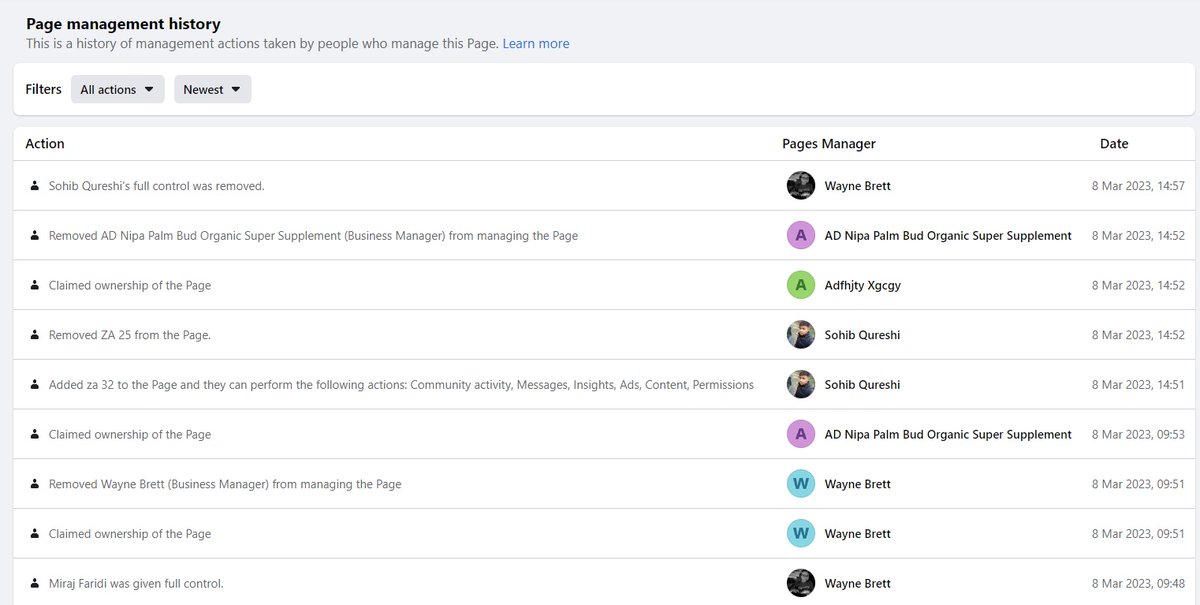1200x605 pixels.
Task: Click Wayne Brett name in 14:57 row
Action: tap(858, 186)
